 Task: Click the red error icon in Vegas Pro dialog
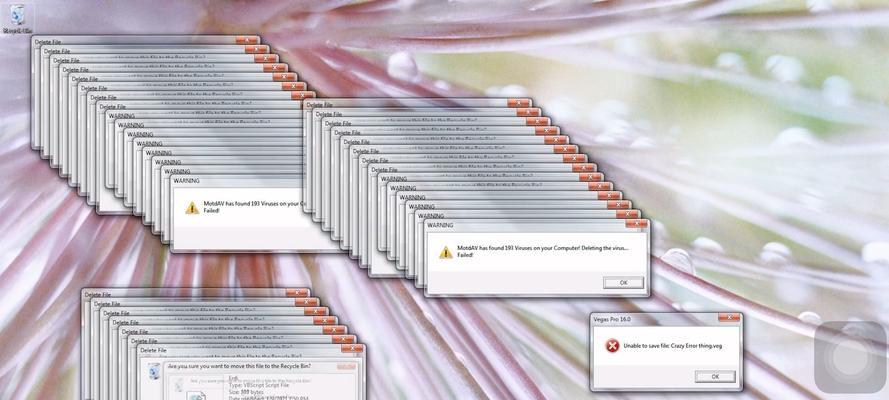(x=611, y=345)
